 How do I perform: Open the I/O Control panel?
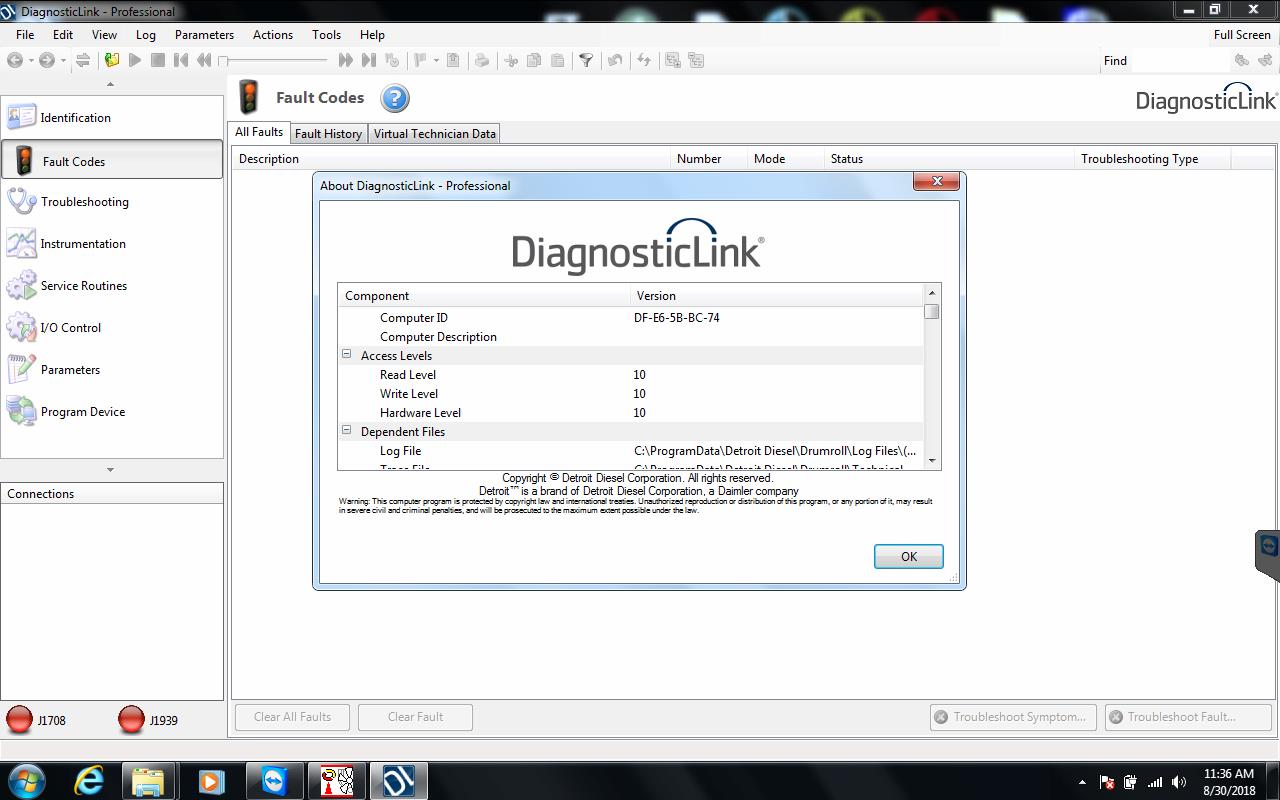[x=112, y=328]
